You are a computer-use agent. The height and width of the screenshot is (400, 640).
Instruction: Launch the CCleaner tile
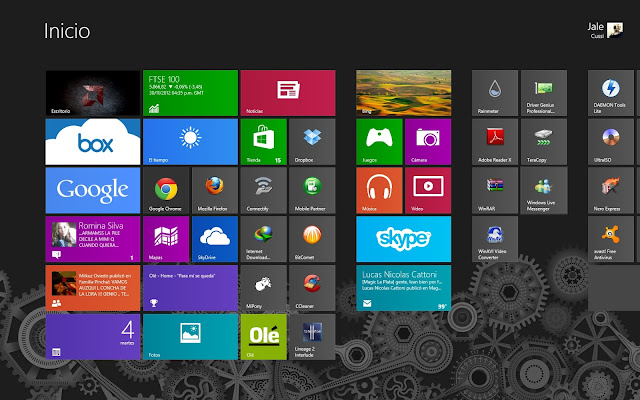pyautogui.click(x=312, y=288)
